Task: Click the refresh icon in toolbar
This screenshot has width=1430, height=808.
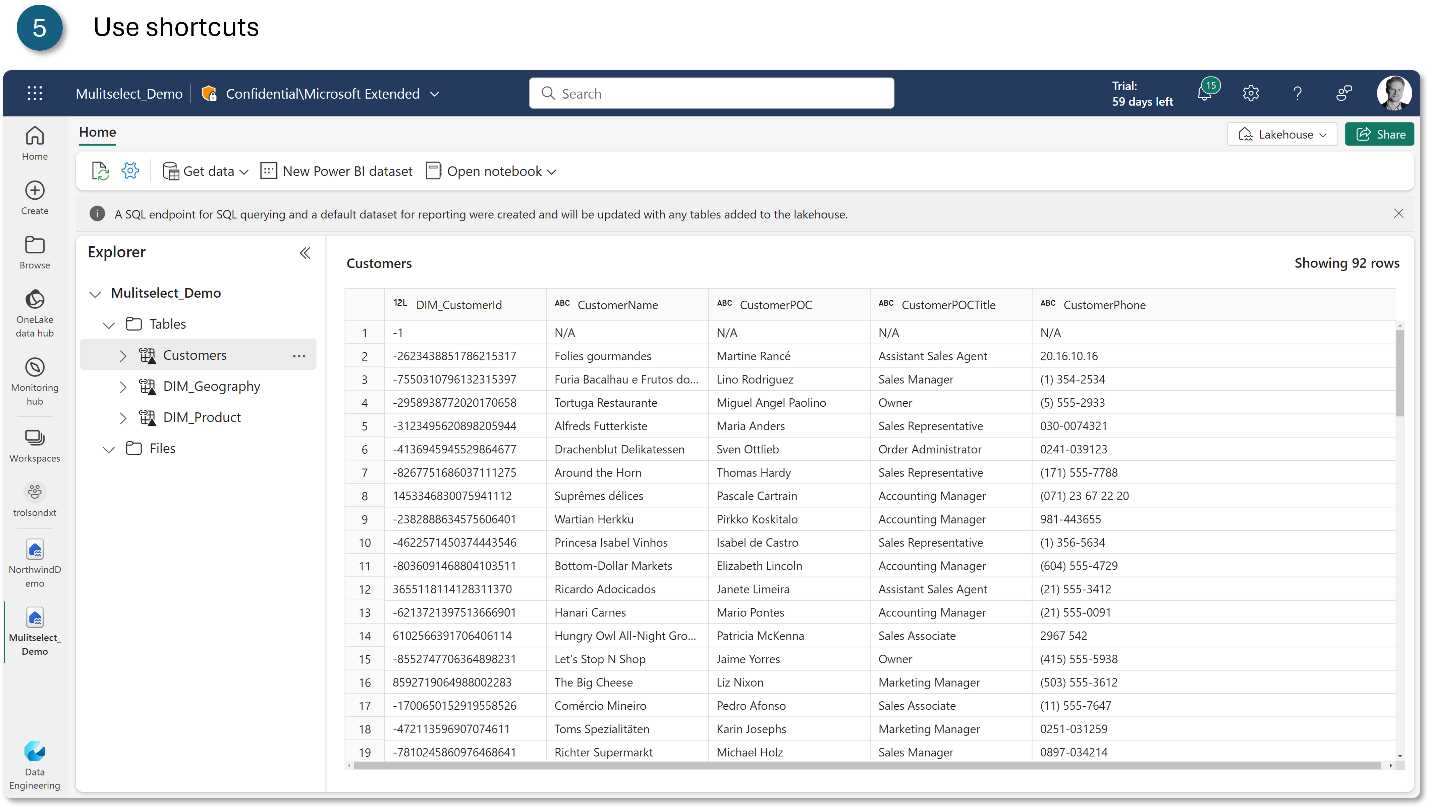Action: (x=100, y=171)
